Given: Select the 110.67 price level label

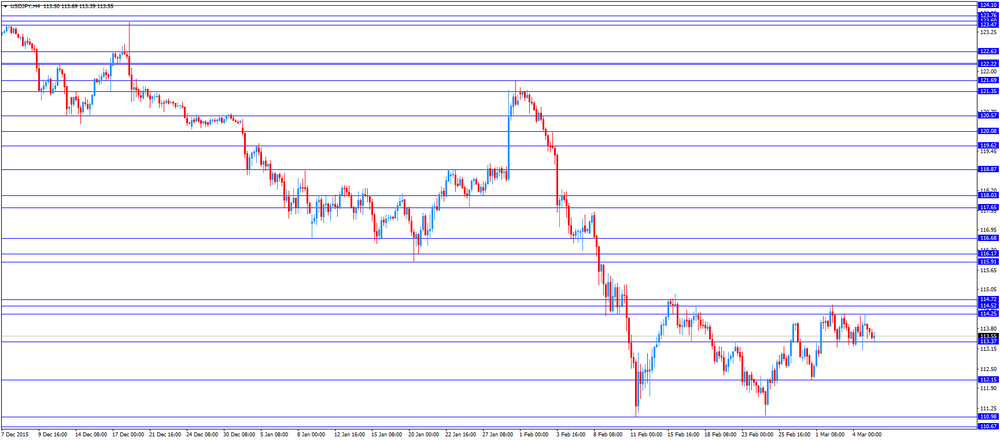Looking at the screenshot, I should click(988, 426).
